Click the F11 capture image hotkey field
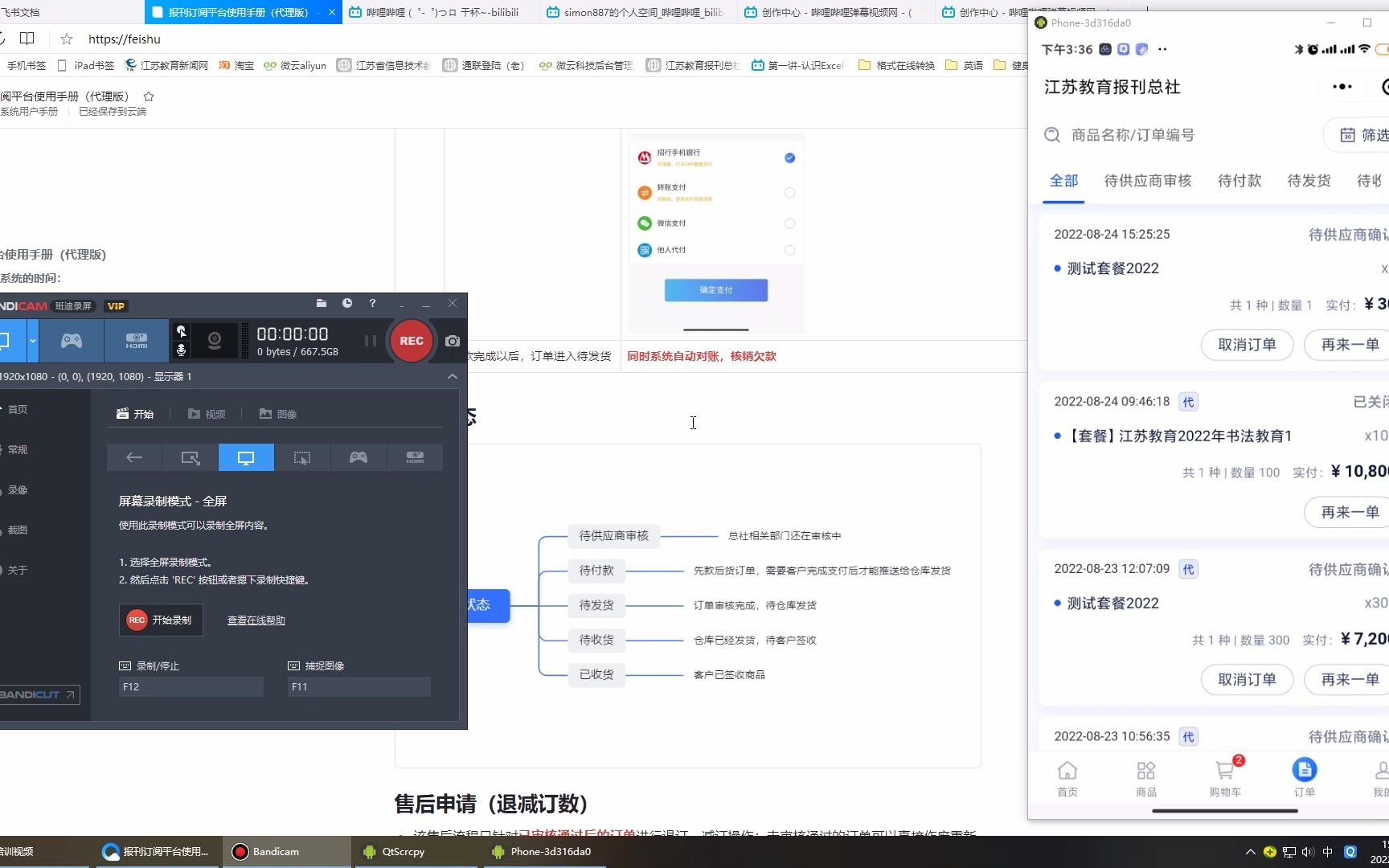Image resolution: width=1389 pixels, height=868 pixels. click(x=359, y=686)
